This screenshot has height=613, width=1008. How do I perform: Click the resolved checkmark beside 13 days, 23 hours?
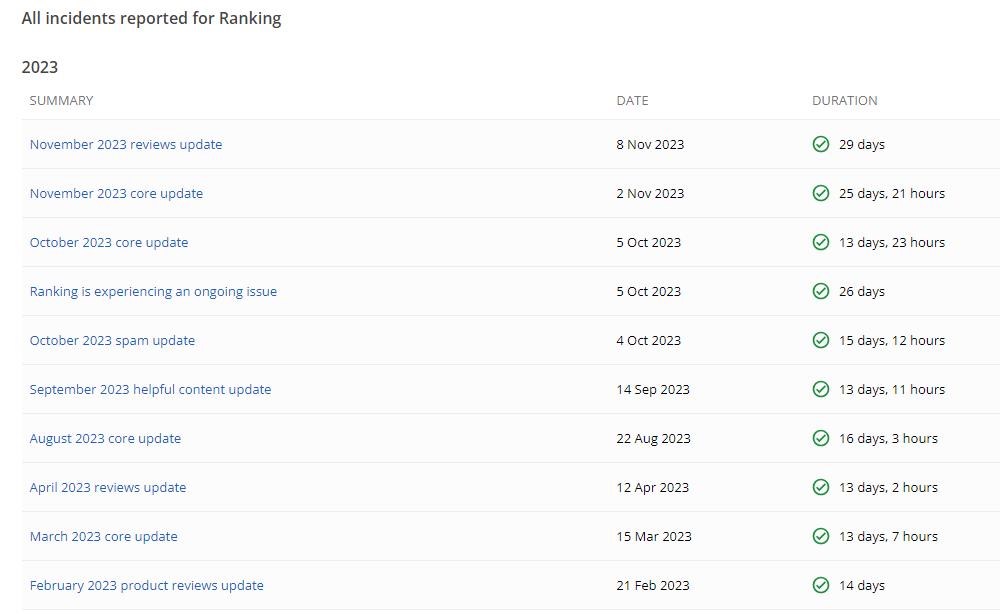coord(821,242)
